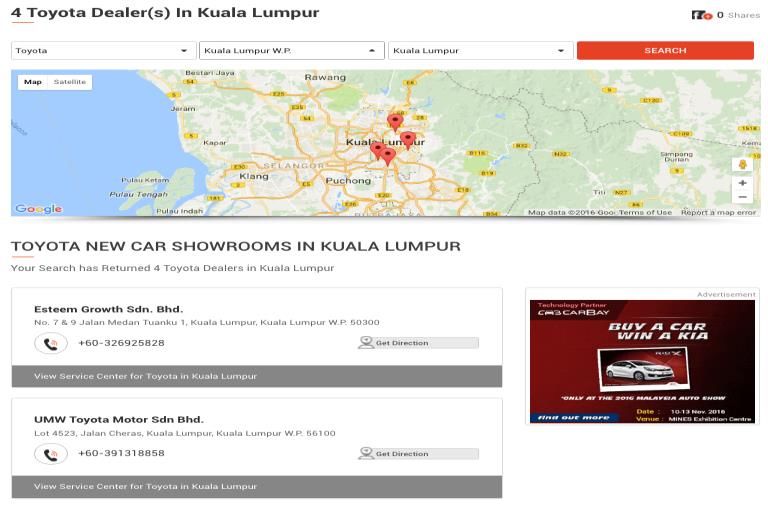This screenshot has width=768, height=506.
Task: Open Esteem Growth Sdn. Bhd. dealer title
Action: tap(108, 309)
